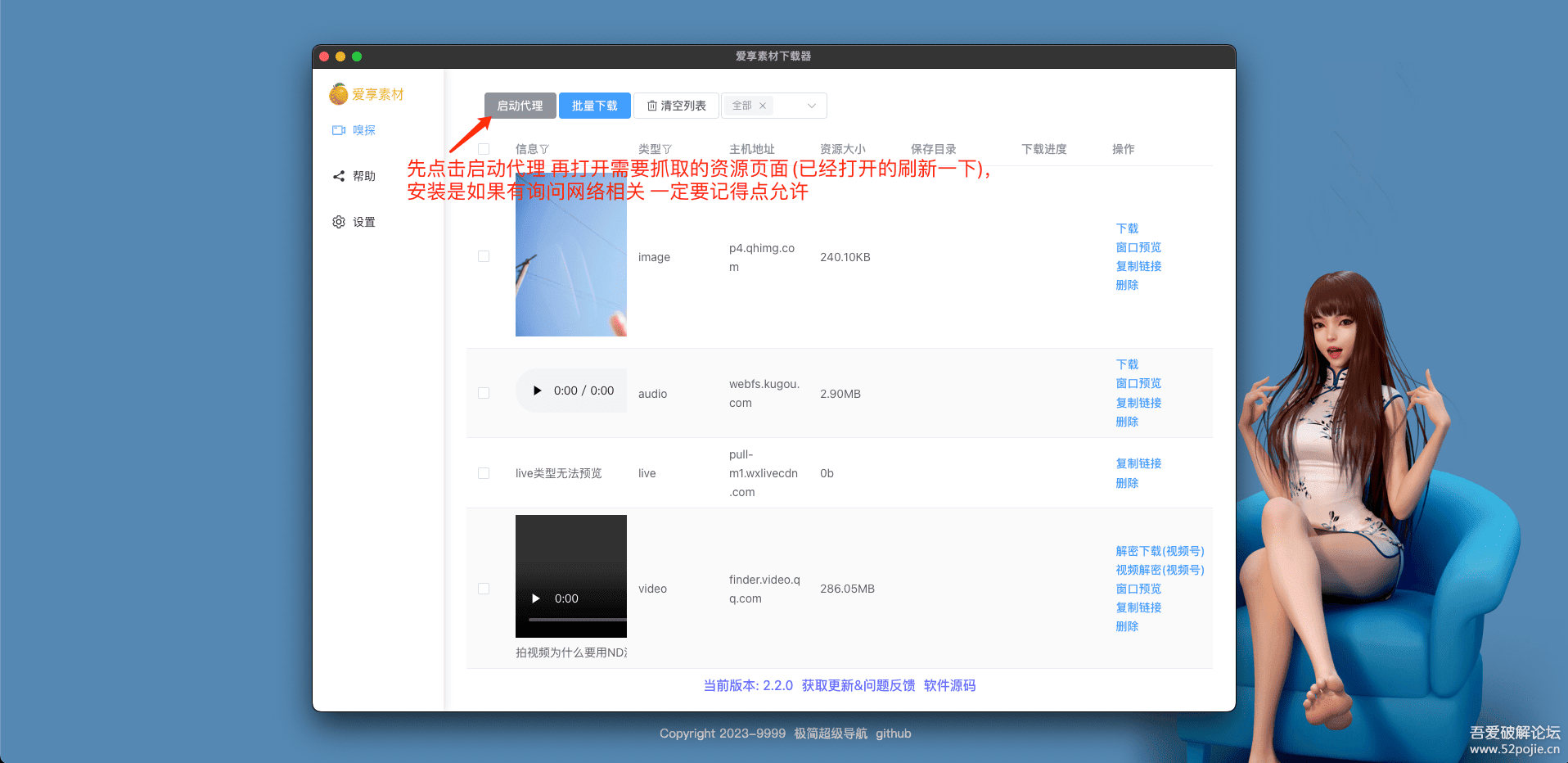Click the 2.90MB size cell
This screenshot has width=1568, height=763.
pyautogui.click(x=840, y=394)
